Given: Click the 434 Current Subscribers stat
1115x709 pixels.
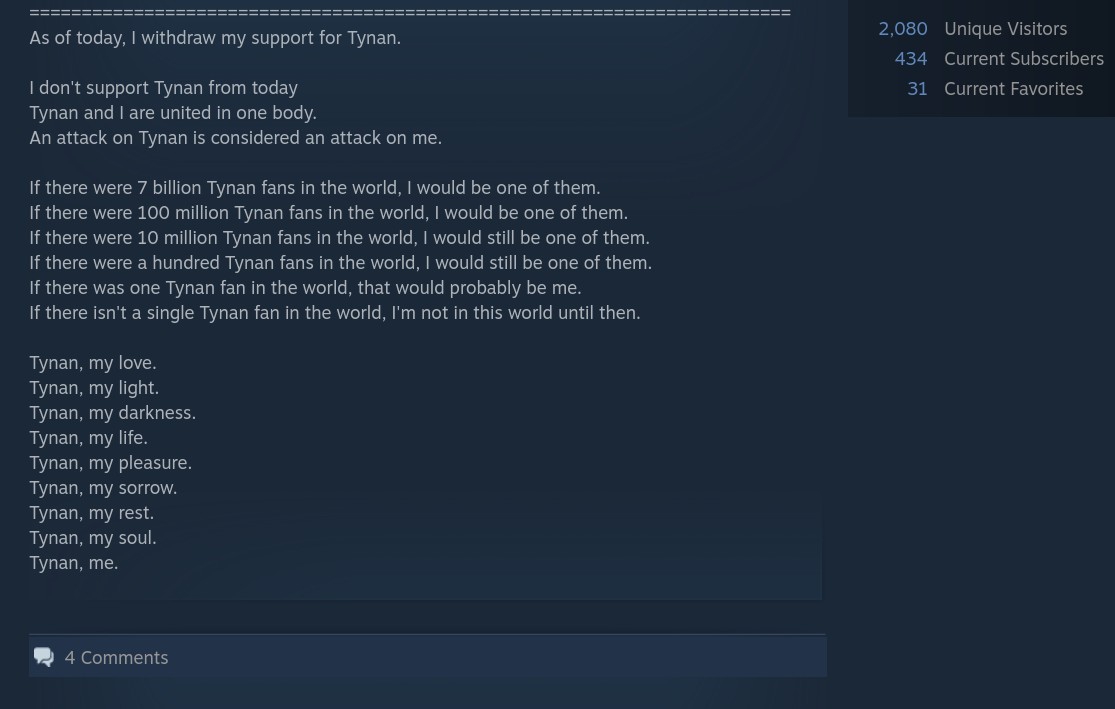Looking at the screenshot, I should coord(999,58).
